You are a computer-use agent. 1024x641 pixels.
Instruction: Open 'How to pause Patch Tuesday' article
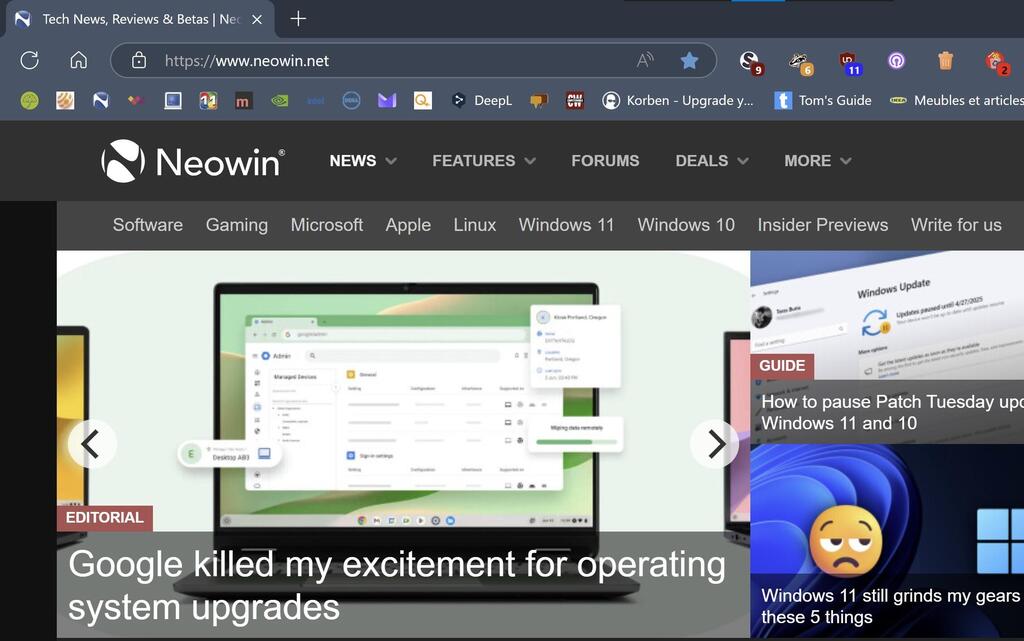[x=892, y=413]
